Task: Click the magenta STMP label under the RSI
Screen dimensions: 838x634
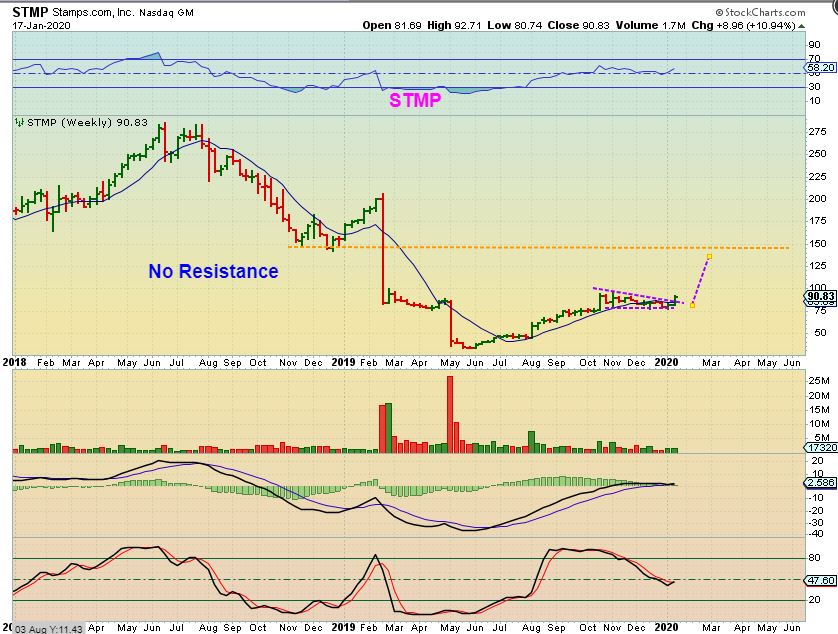Action: [415, 100]
